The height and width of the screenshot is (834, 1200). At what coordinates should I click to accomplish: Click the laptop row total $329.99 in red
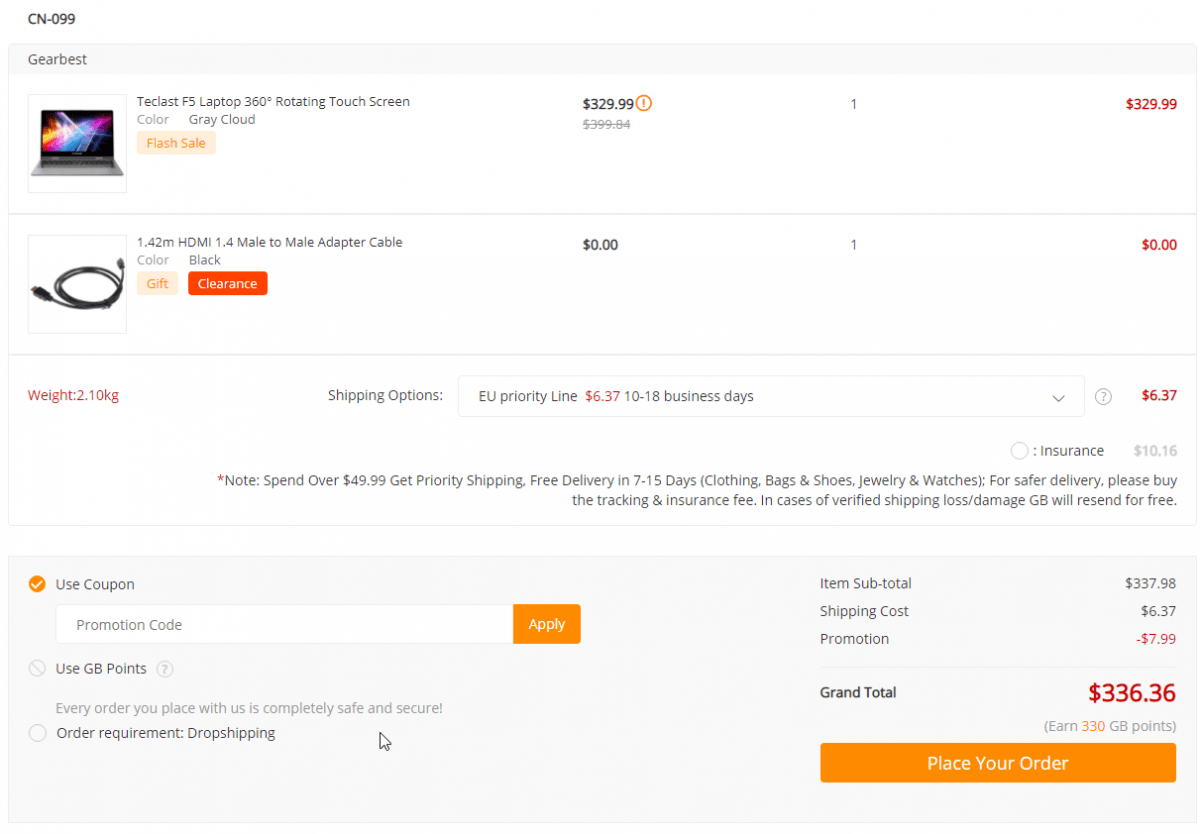pos(1151,104)
